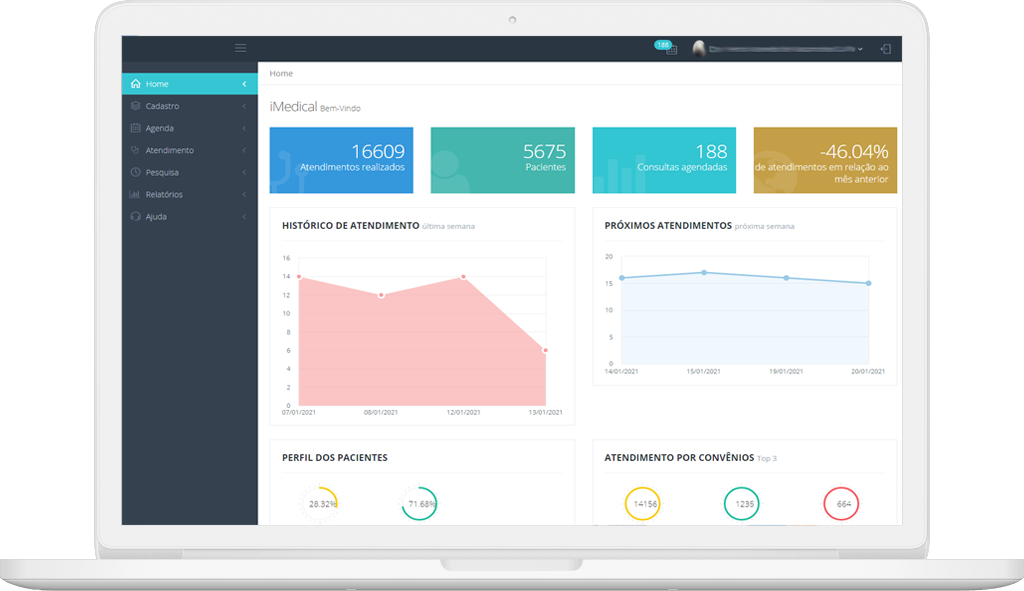Open the Ajuda menu item

click(x=189, y=216)
